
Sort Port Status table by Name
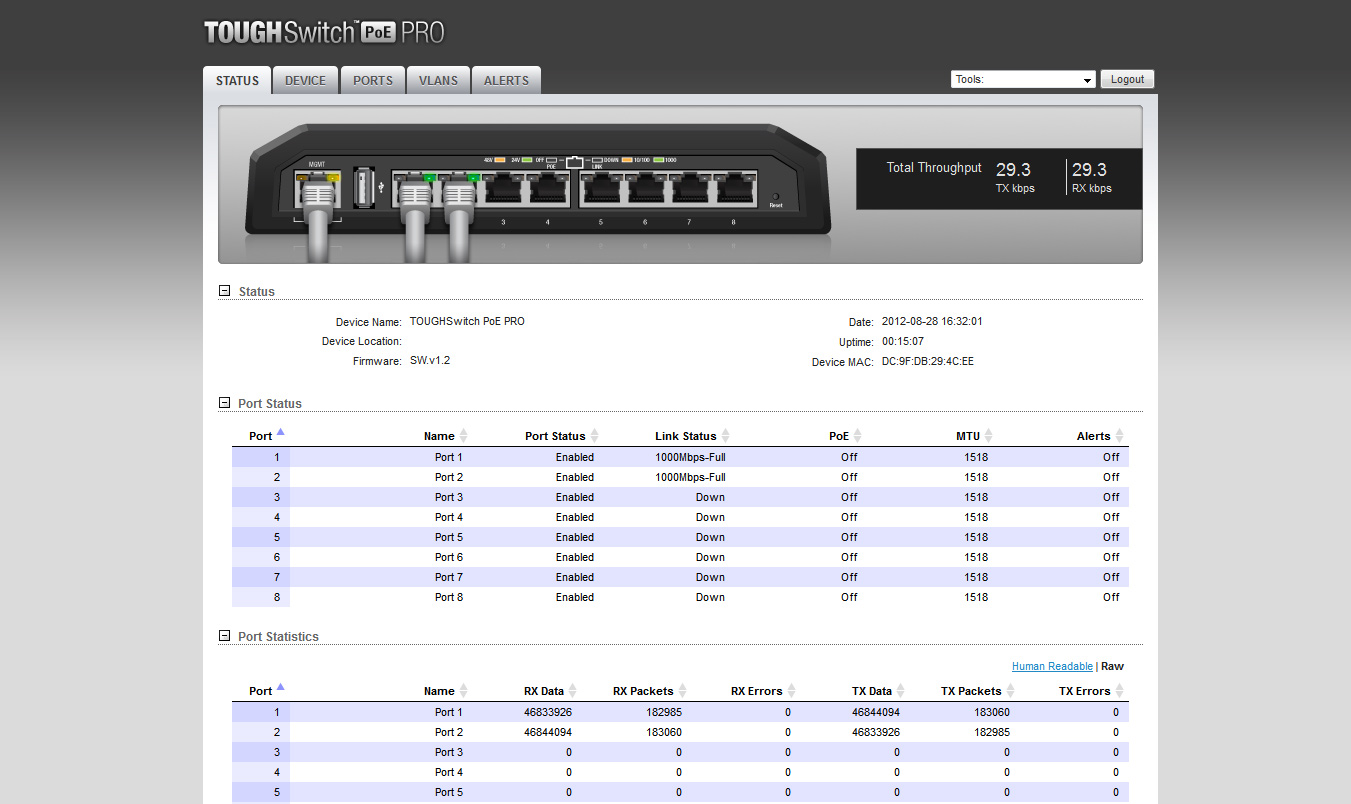[x=445, y=436]
